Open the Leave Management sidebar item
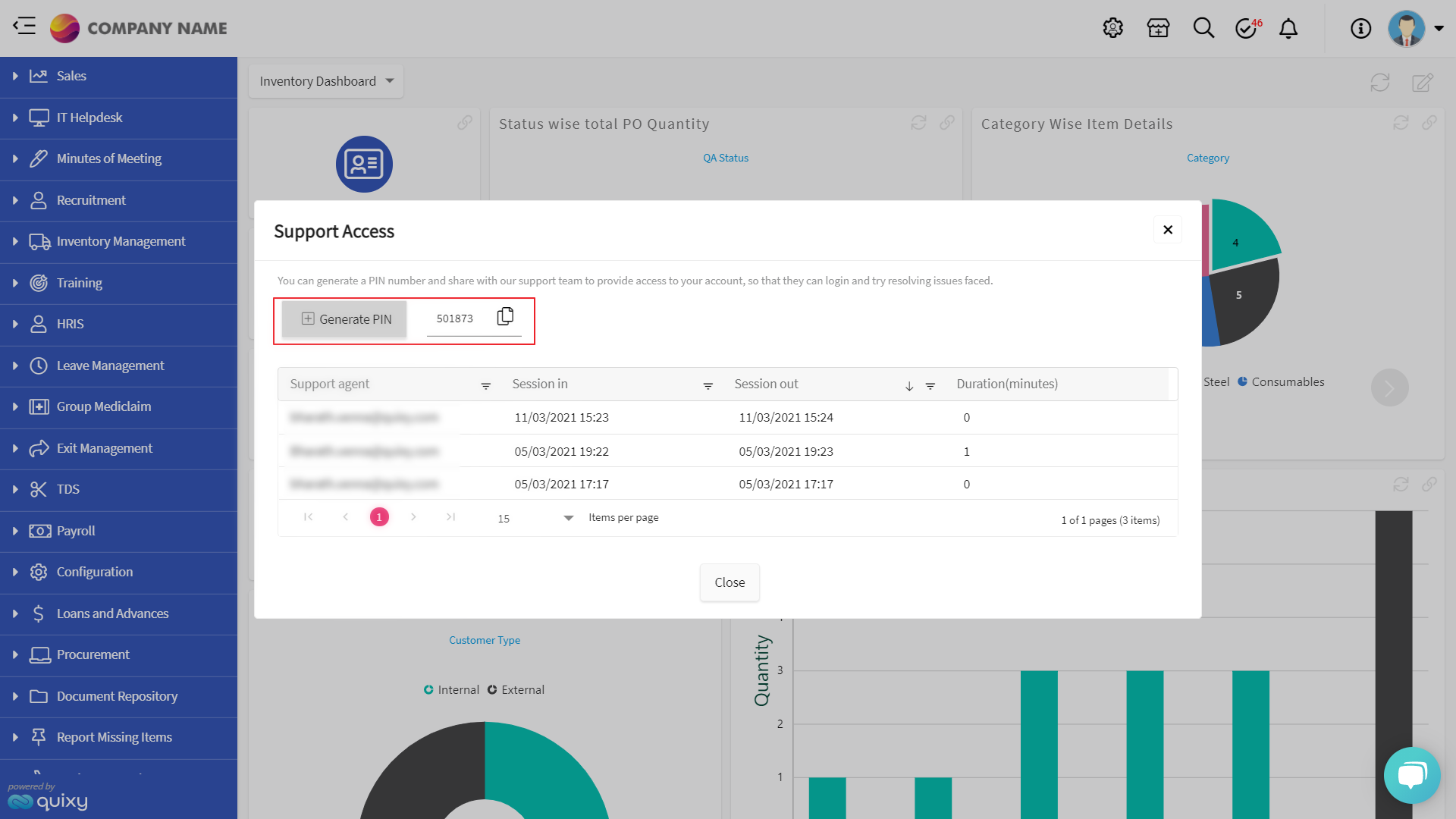The height and width of the screenshot is (819, 1456). click(118, 366)
